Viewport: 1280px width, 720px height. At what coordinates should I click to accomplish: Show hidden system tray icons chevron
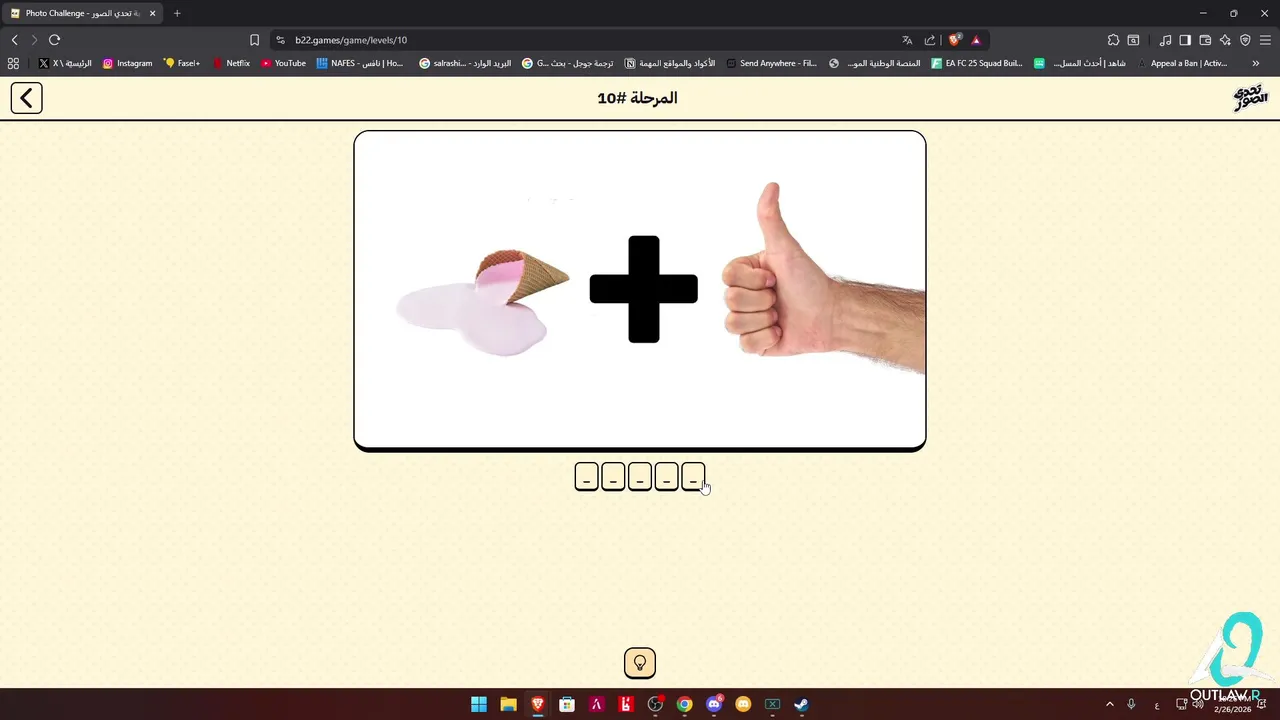click(x=1109, y=704)
